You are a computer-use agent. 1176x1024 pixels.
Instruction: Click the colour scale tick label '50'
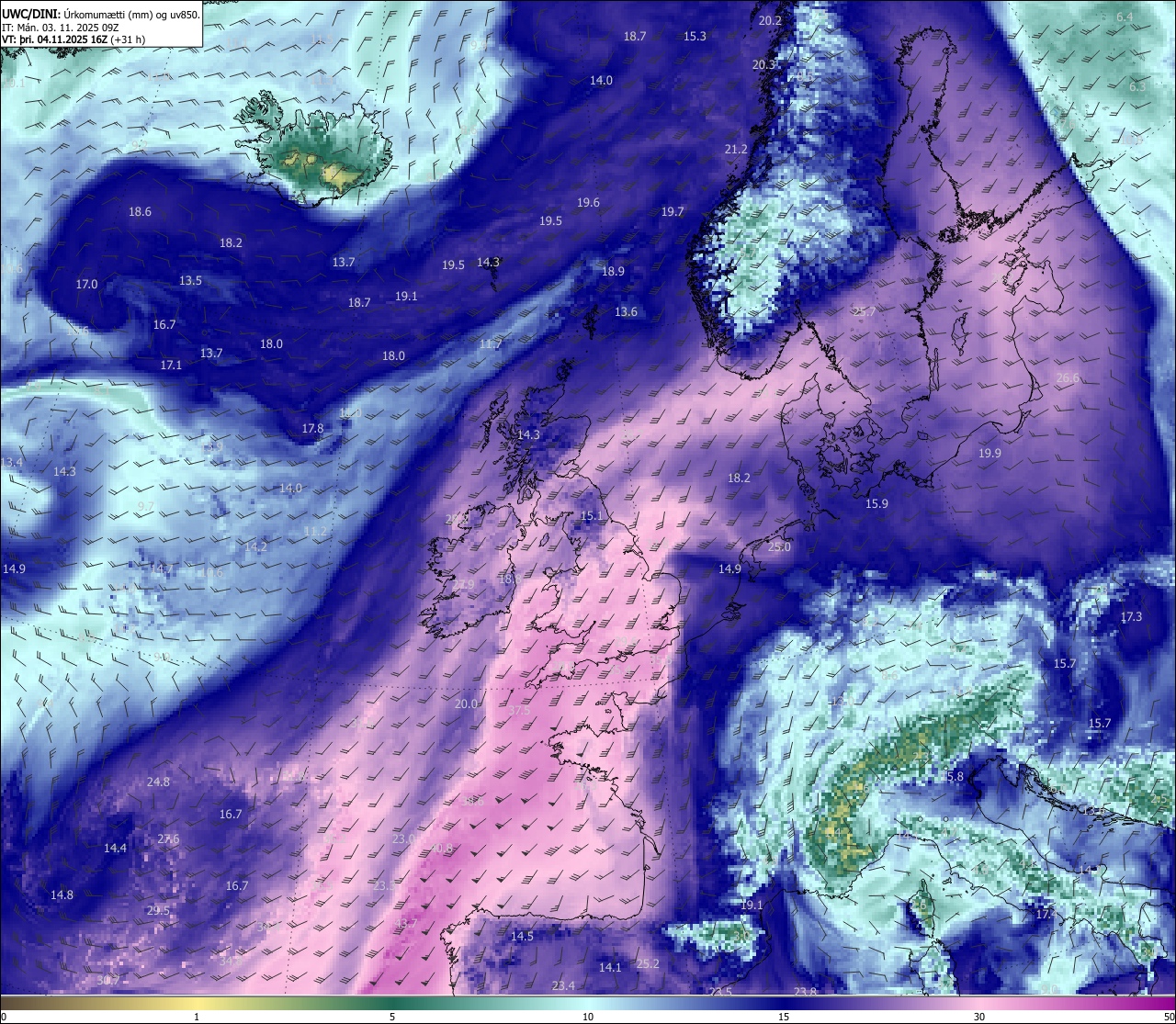(1168, 1017)
